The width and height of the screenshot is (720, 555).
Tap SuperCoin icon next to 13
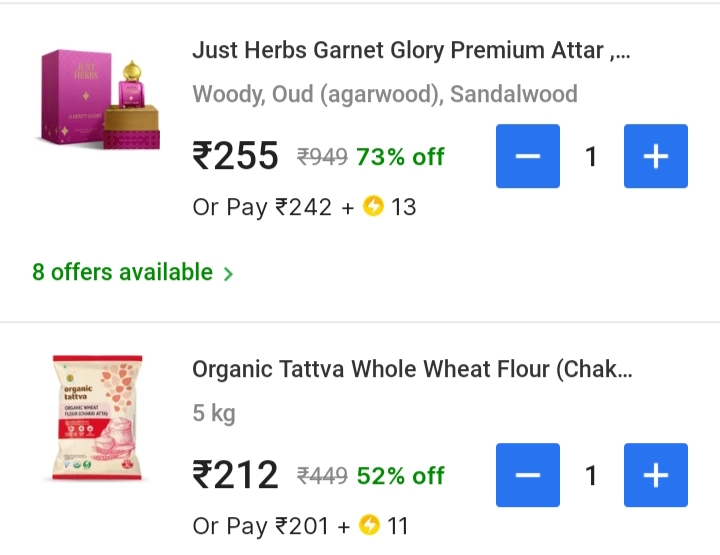[373, 207]
